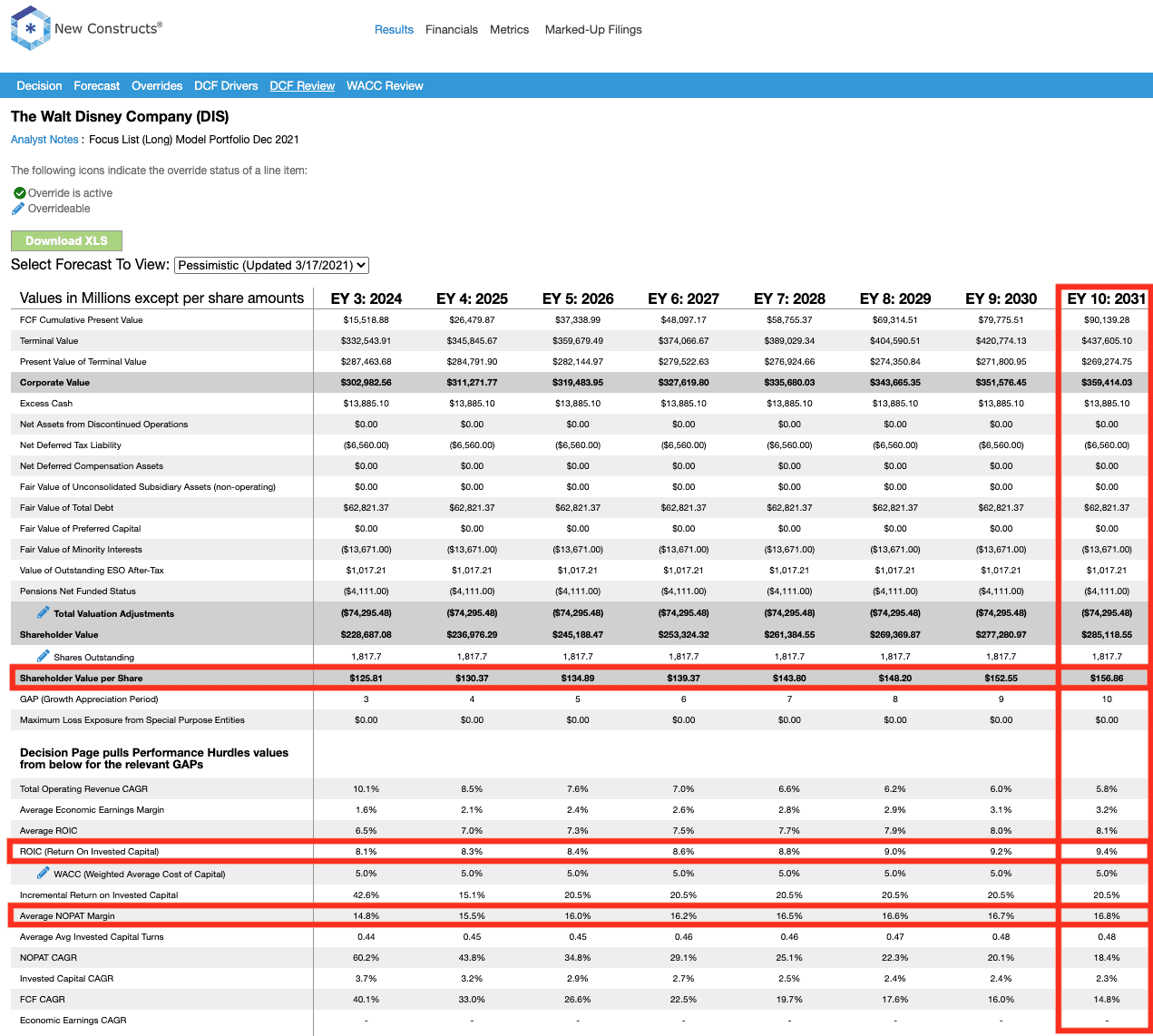Click the 'Net Deferred Tax Liability' row label

[71, 445]
